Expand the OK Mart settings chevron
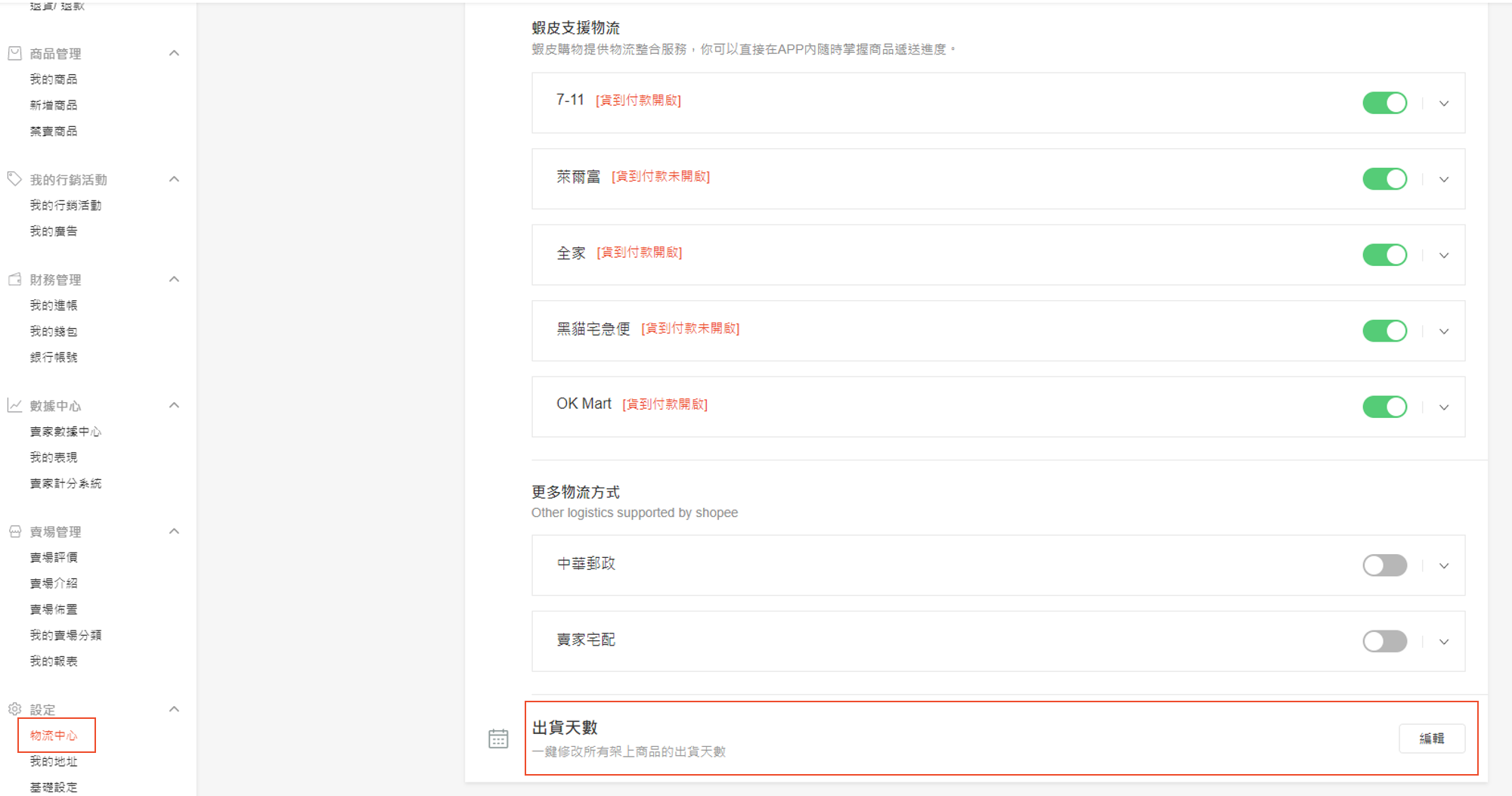This screenshot has width=1512, height=796. tap(1444, 407)
